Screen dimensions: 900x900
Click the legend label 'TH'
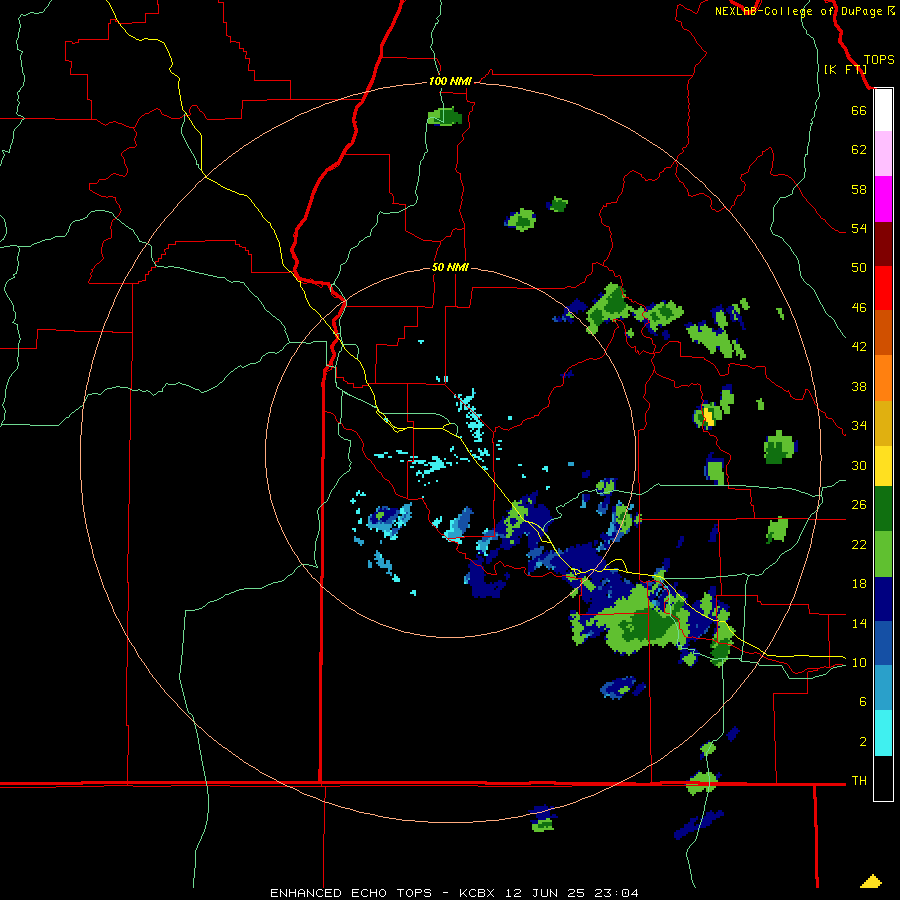(859, 781)
